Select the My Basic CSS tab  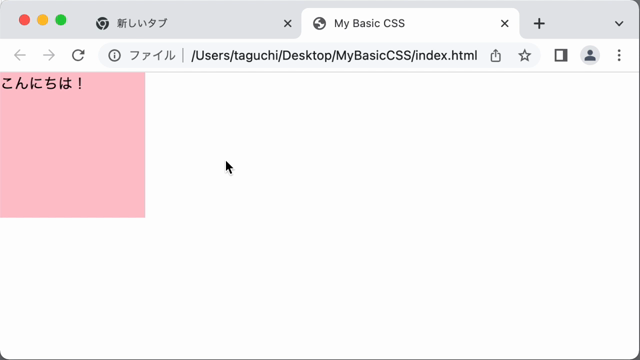[410, 23]
